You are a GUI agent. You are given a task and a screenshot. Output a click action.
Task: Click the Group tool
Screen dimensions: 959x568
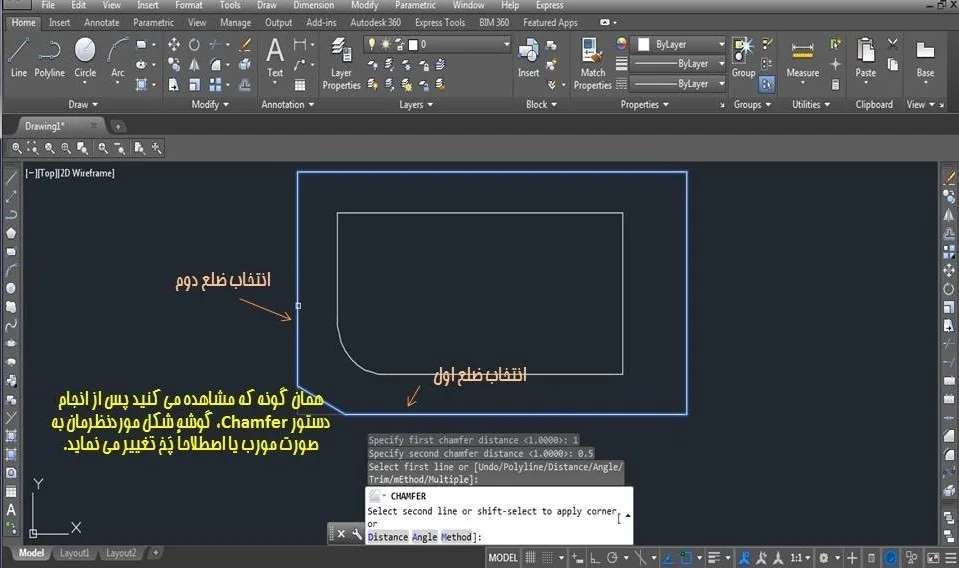(743, 57)
